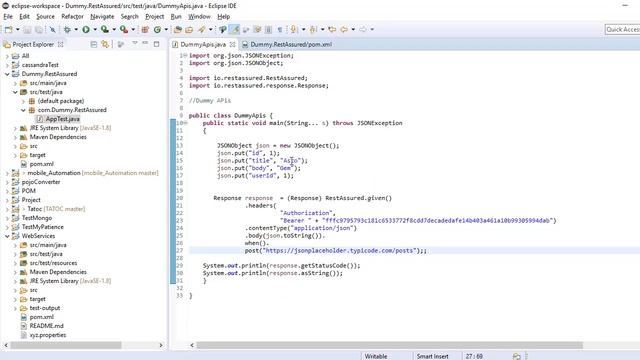Collapse the WebServices project node
640x360 pixels.
pos(7,236)
